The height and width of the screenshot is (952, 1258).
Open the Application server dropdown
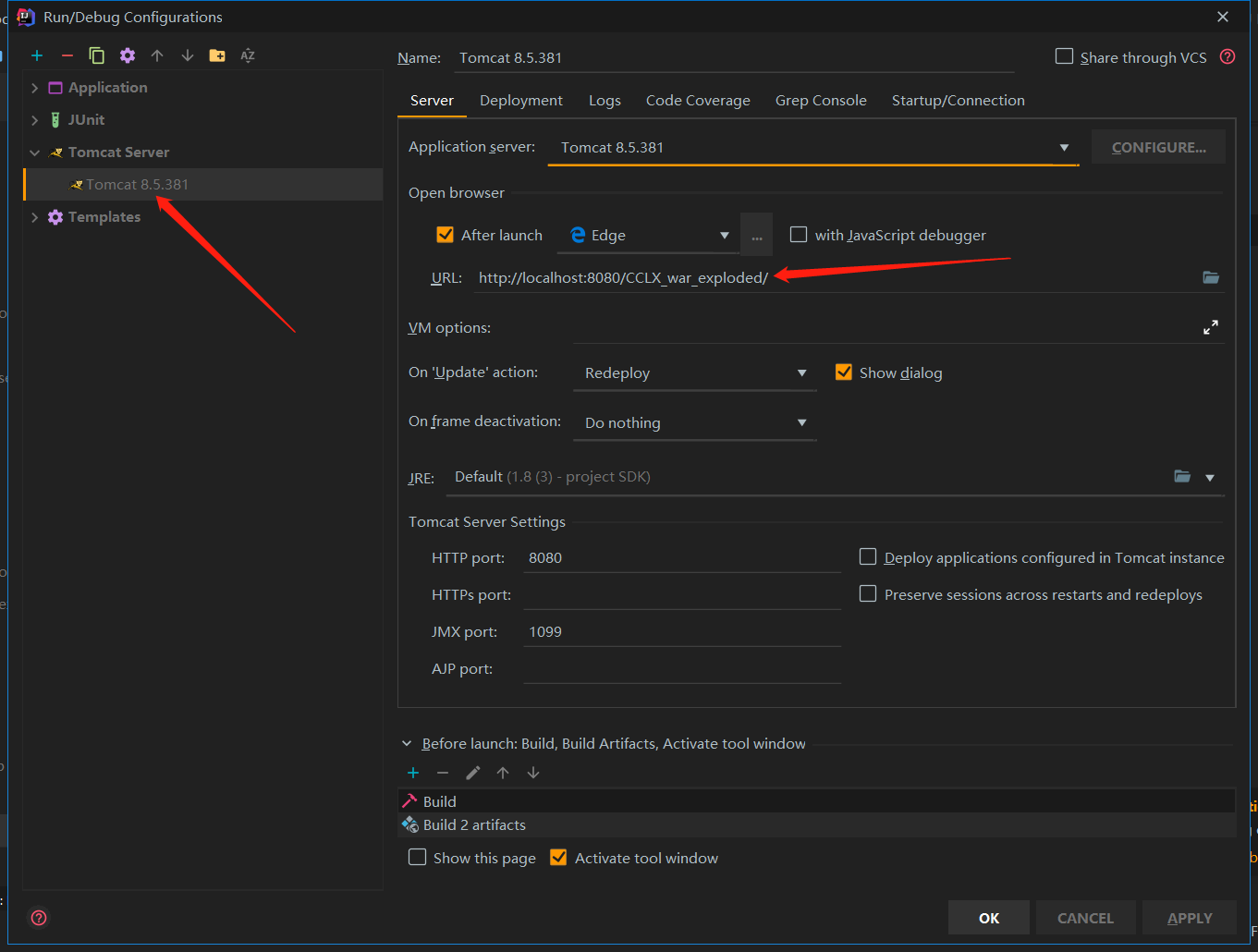click(x=1064, y=147)
